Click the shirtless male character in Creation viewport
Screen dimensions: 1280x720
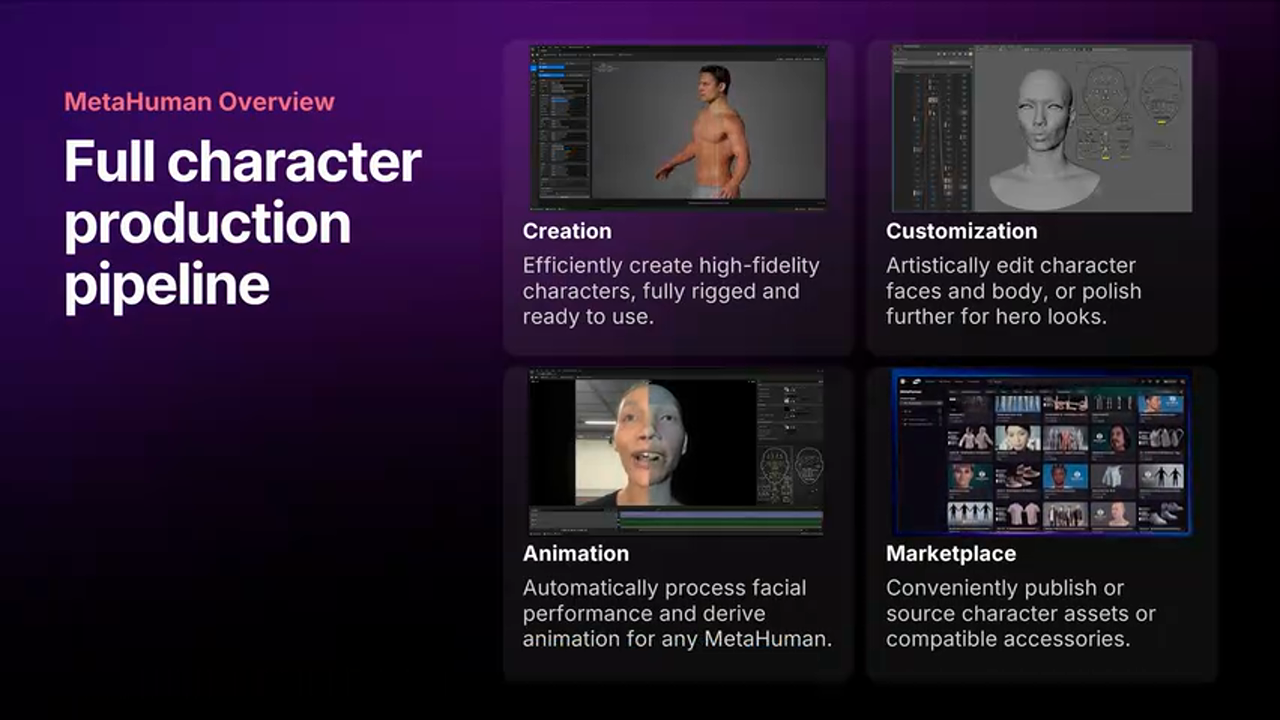[712, 135]
